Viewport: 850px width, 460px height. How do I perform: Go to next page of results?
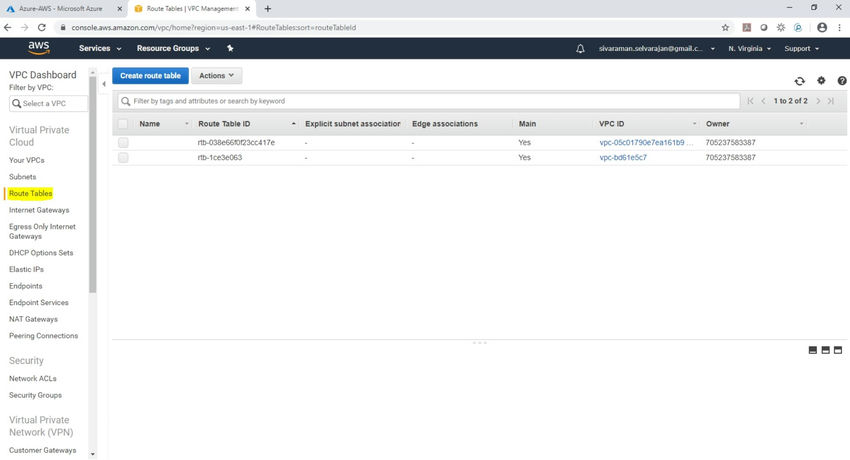pyautogui.click(x=818, y=101)
